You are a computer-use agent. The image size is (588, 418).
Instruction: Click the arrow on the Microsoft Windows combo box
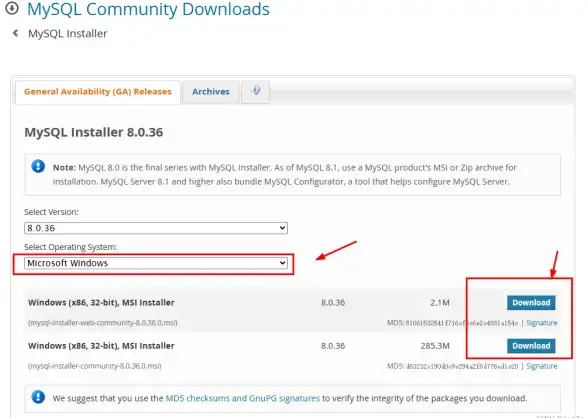tap(282, 263)
